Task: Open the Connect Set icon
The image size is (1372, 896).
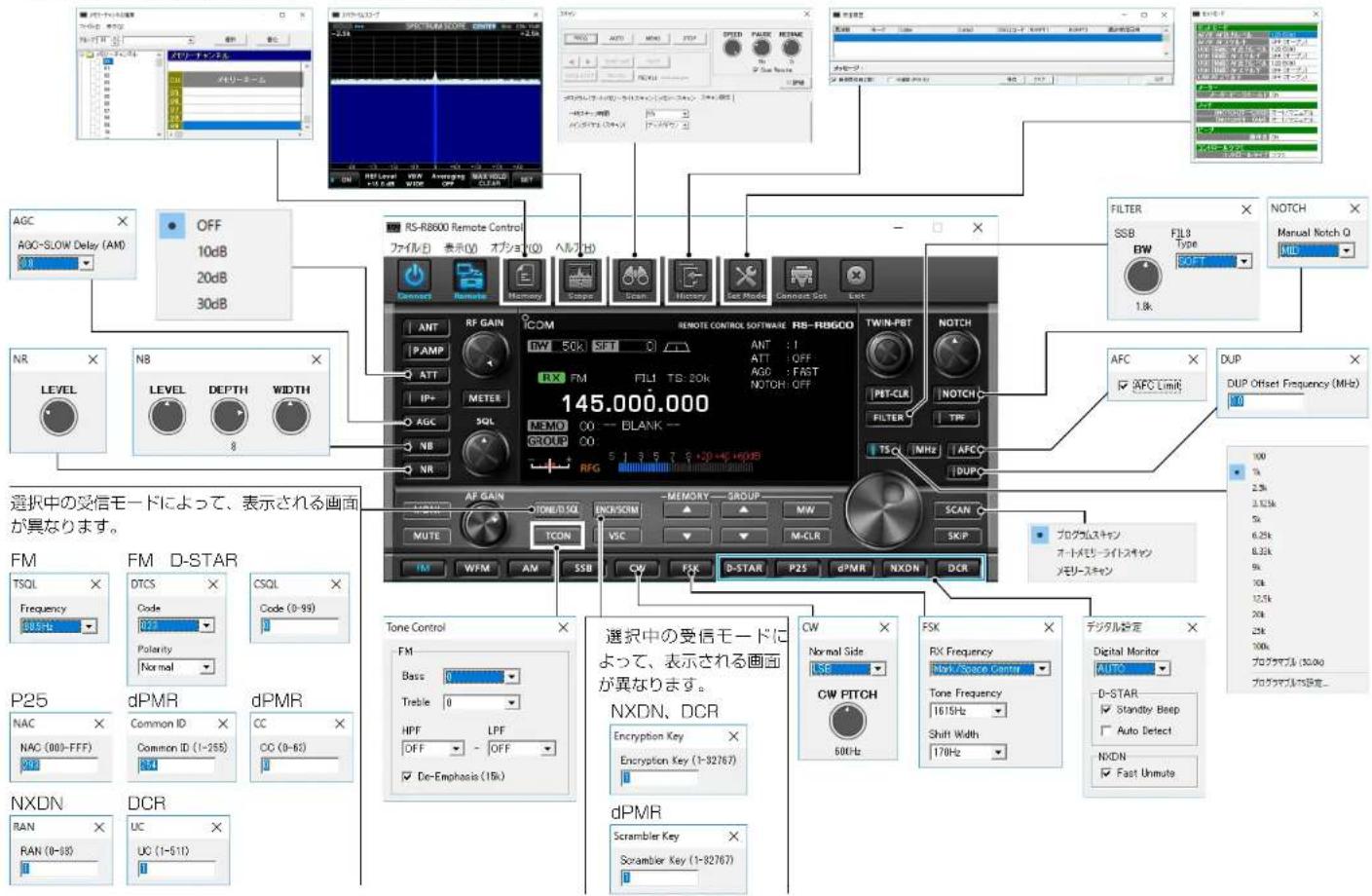Action: click(800, 280)
